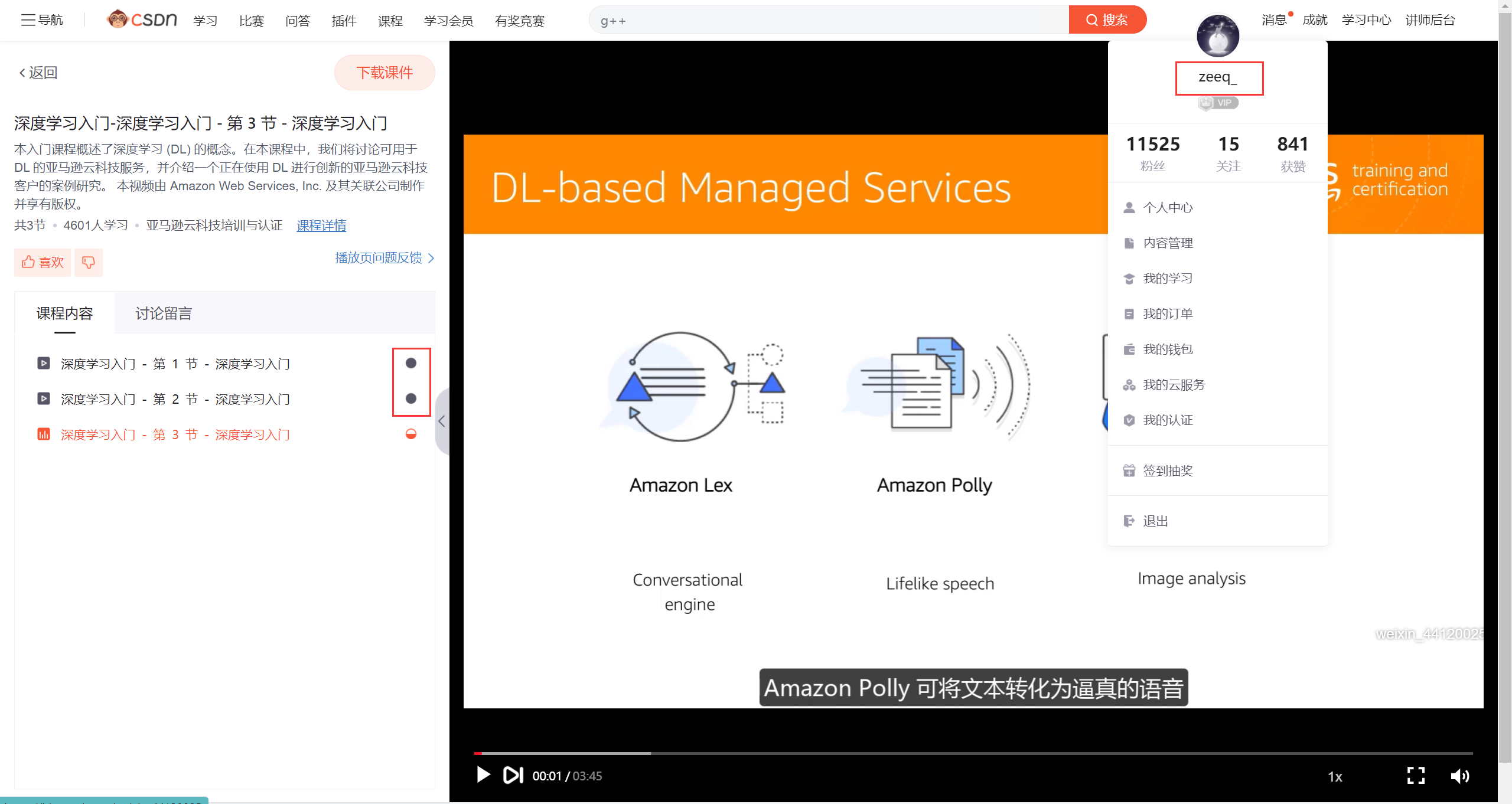This screenshot has height=804, width=1512.
Task: Mute the video volume
Action: point(1459,776)
